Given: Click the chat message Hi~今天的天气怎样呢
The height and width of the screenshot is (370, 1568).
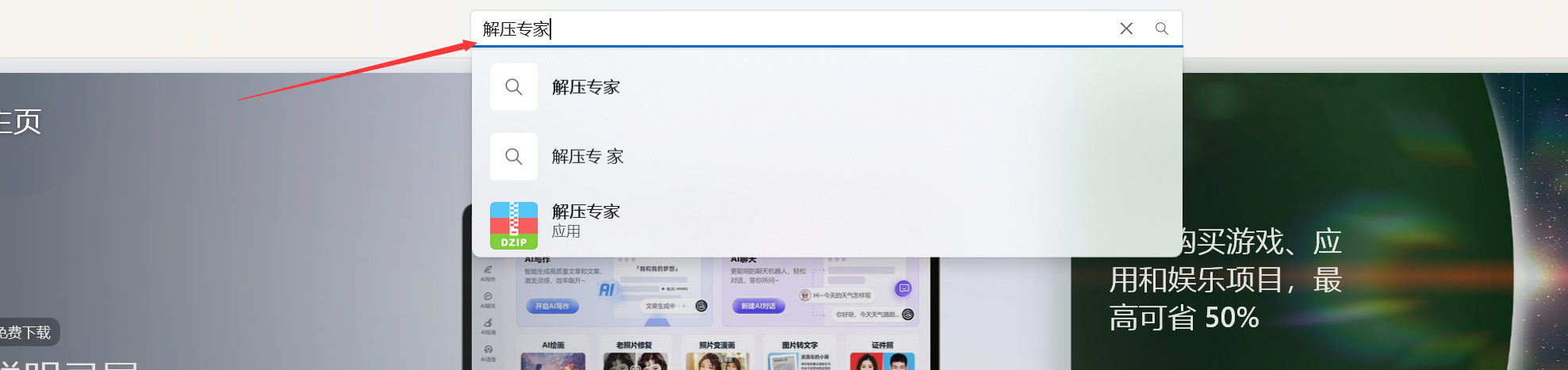Looking at the screenshot, I should point(835,295).
